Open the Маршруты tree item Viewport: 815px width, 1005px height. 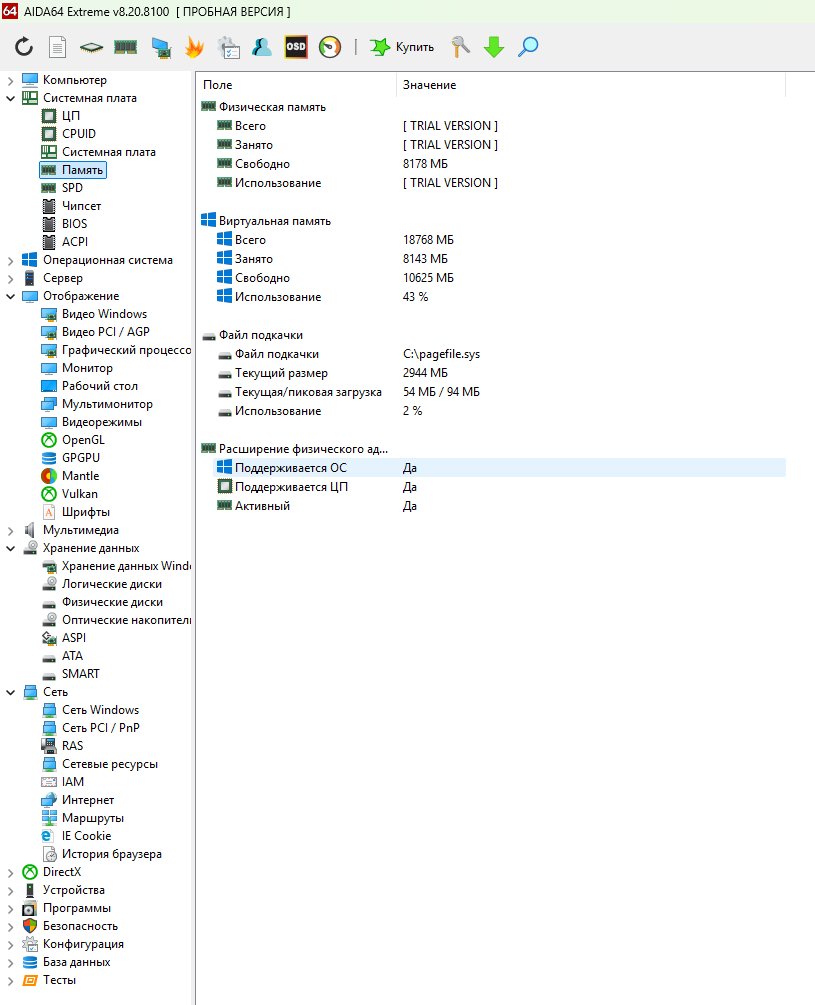click(x=92, y=818)
